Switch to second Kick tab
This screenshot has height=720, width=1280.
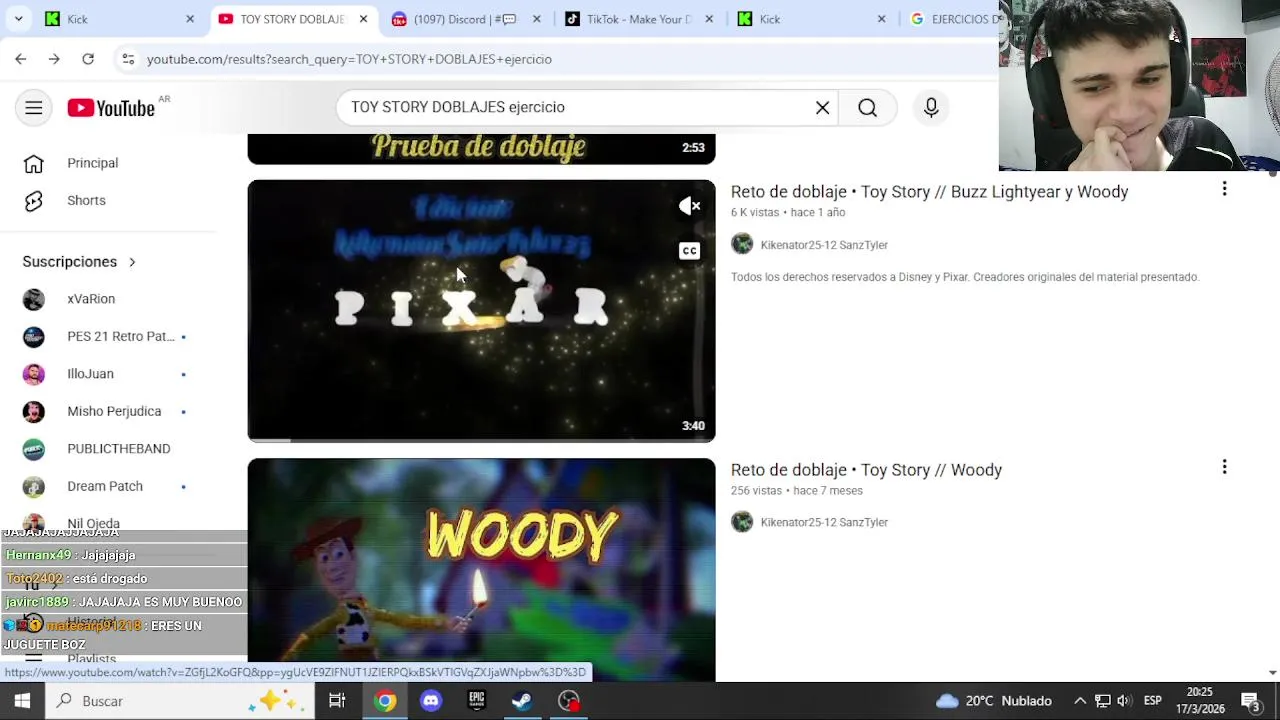[812, 19]
